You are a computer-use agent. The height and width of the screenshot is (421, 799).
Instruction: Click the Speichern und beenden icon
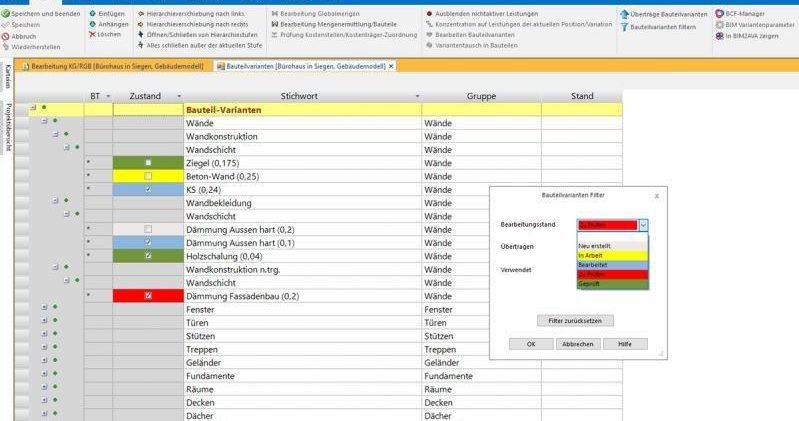(6, 14)
